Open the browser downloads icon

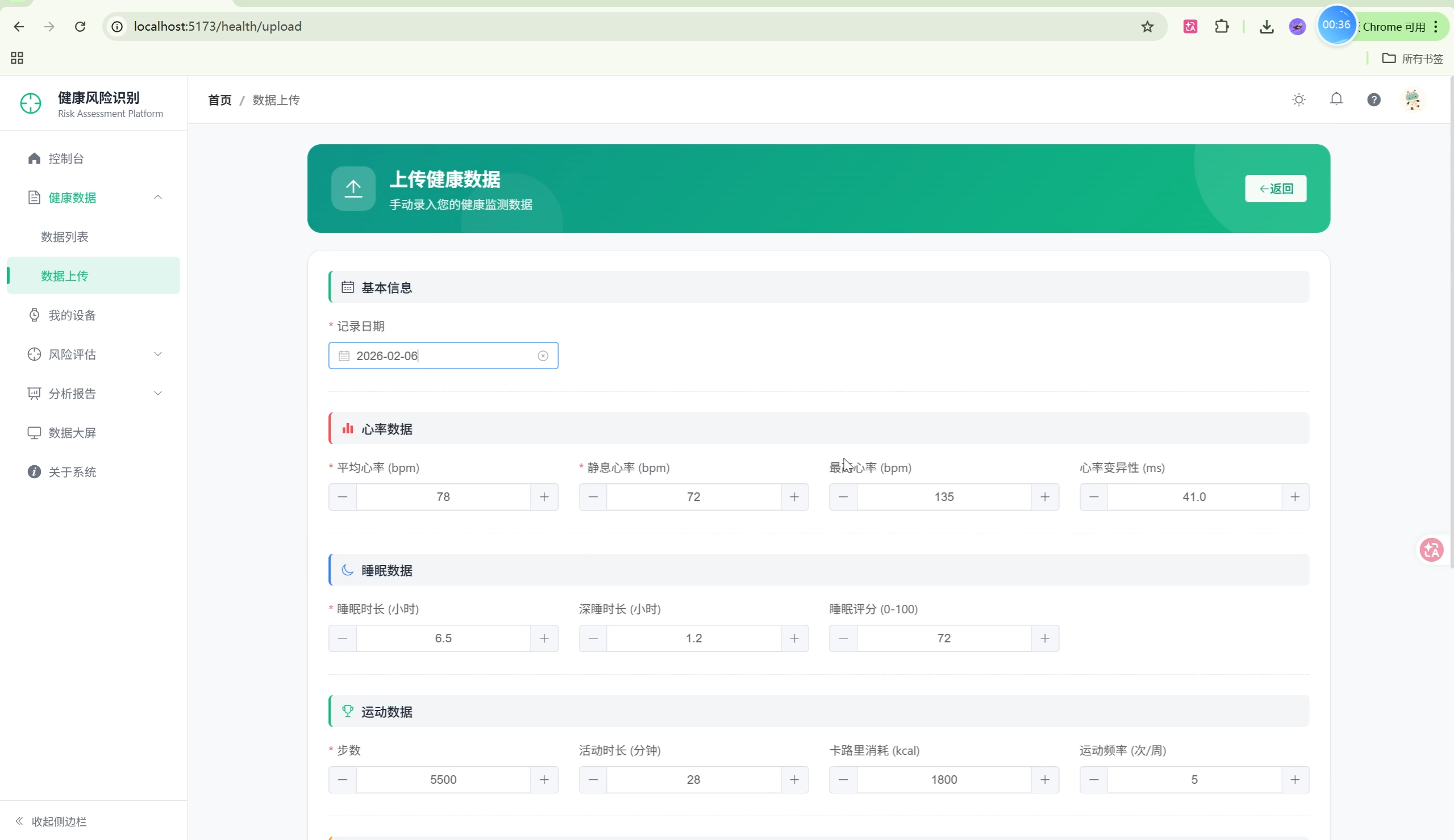tap(1266, 27)
